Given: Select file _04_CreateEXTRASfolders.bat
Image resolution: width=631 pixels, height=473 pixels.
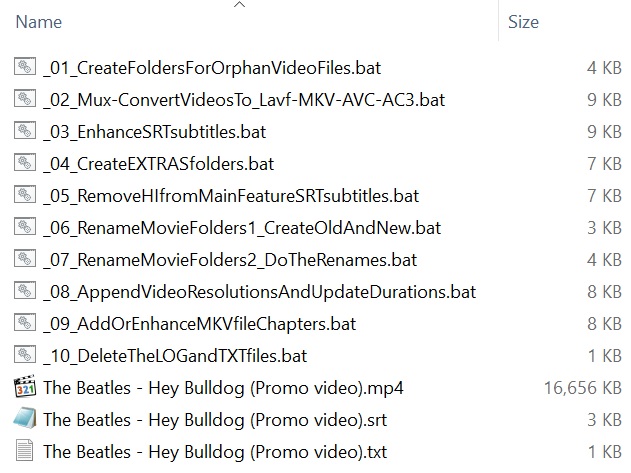Looking at the screenshot, I should point(159,164).
